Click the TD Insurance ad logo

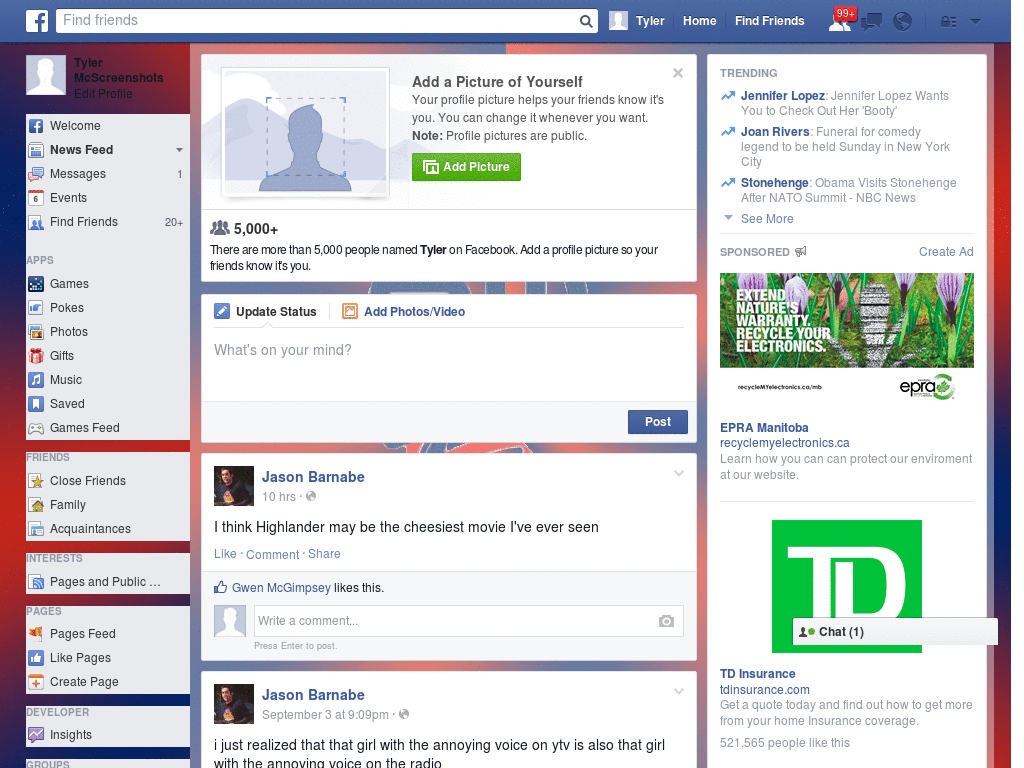pos(846,586)
